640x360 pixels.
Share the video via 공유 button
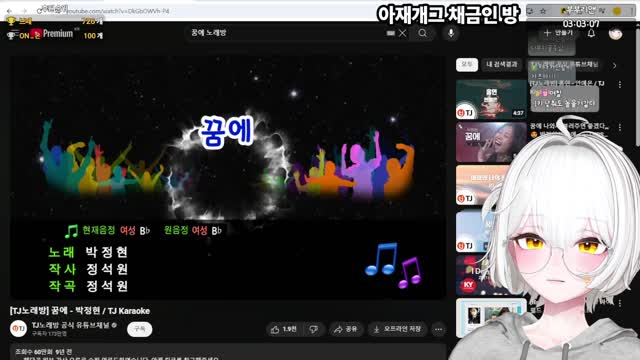click(x=345, y=329)
